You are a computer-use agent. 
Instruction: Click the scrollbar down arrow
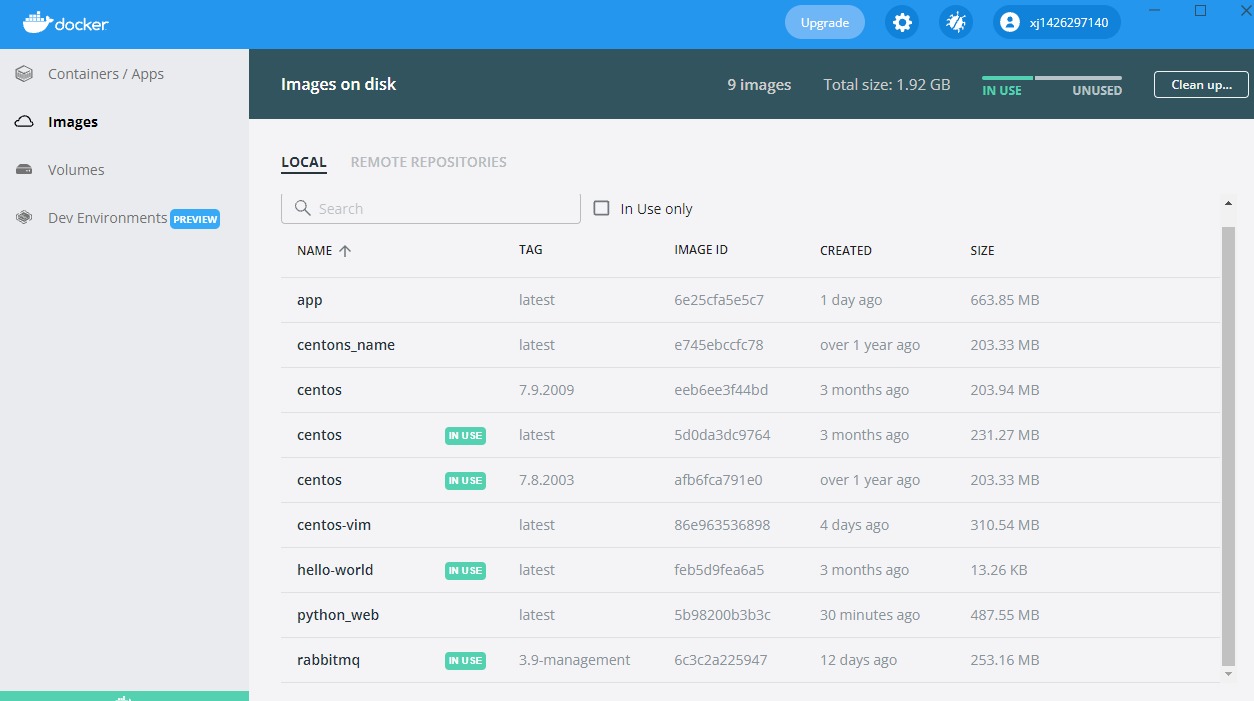point(1229,674)
